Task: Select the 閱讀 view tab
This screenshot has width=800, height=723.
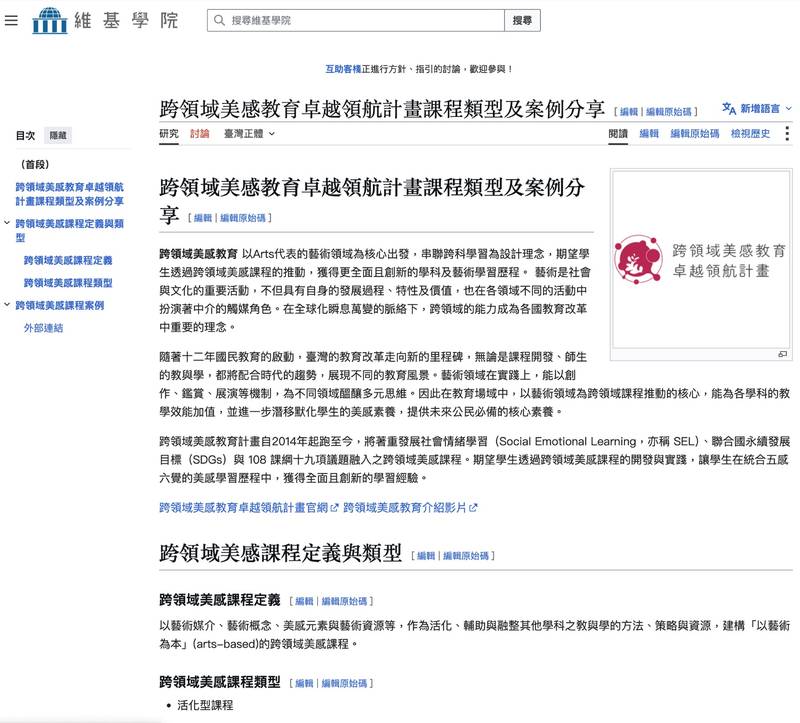Action: coord(618,134)
